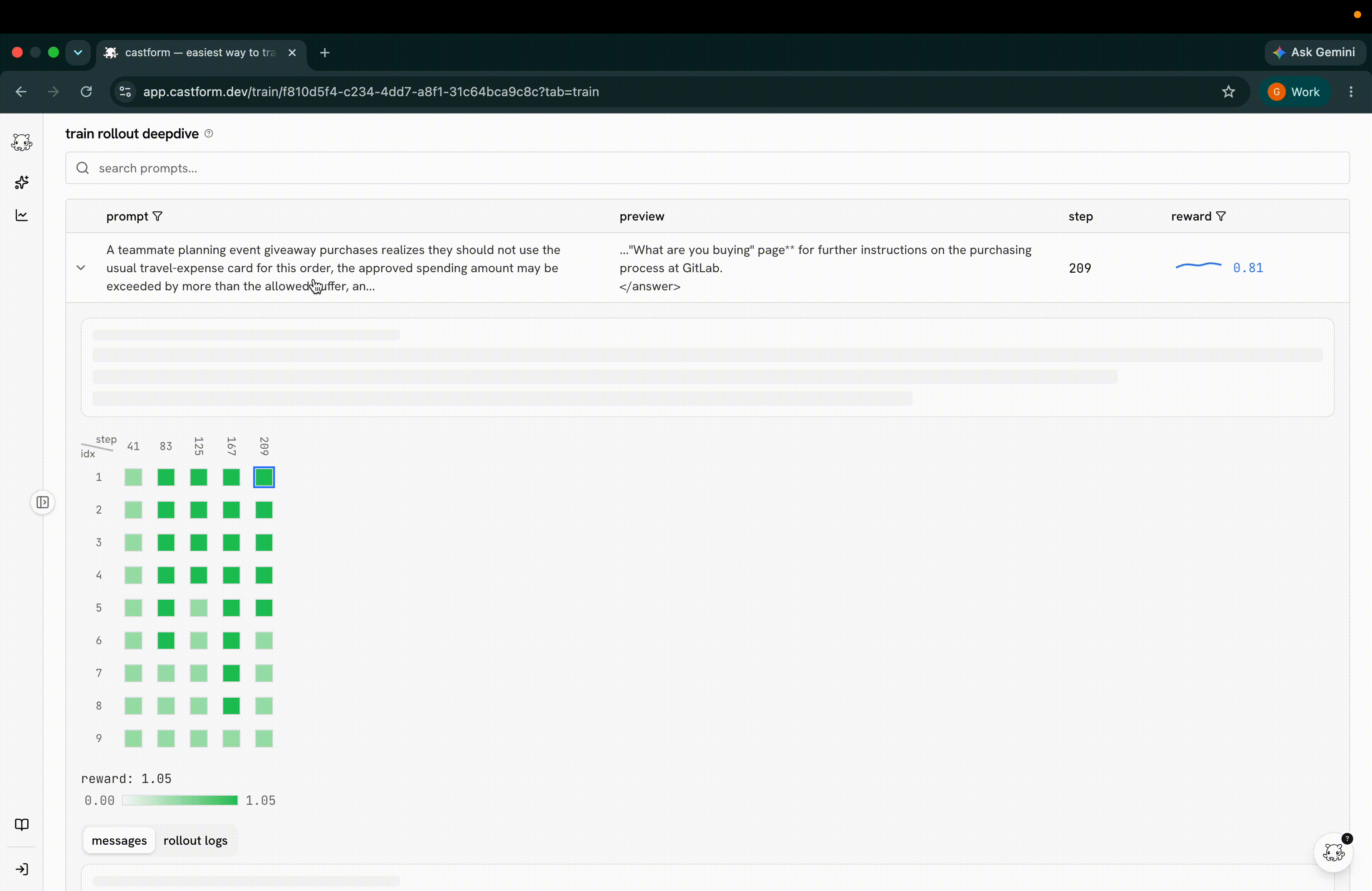Click the preview column header
This screenshot has height=891, width=1372.
(642, 216)
